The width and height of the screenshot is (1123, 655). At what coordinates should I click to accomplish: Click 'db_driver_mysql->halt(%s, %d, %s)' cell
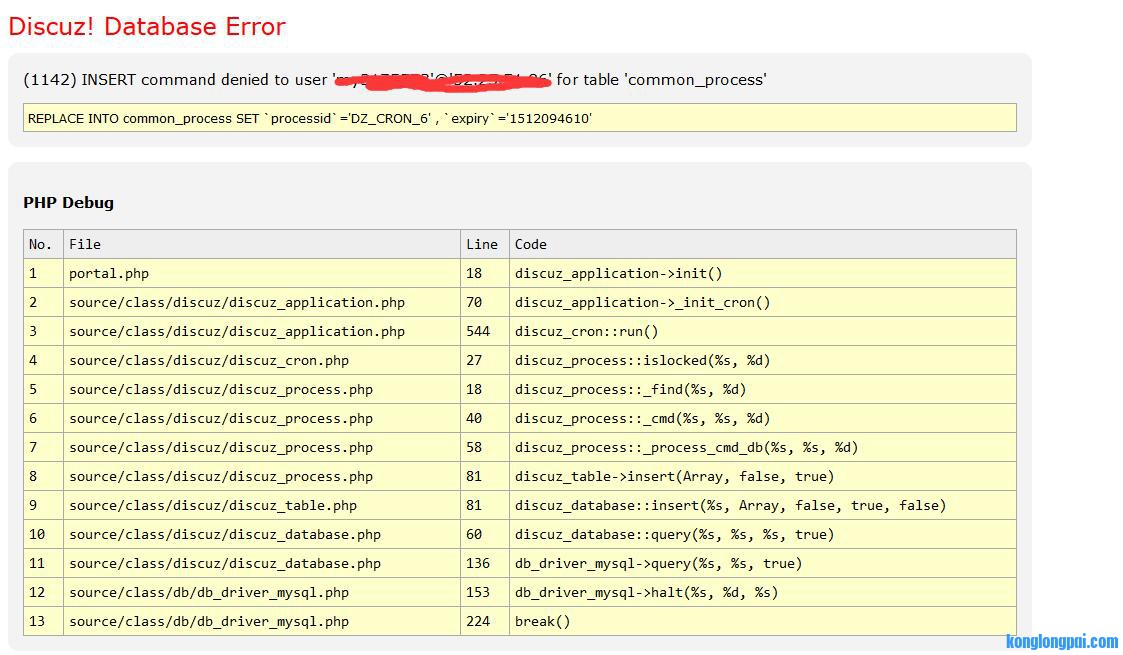click(763, 592)
